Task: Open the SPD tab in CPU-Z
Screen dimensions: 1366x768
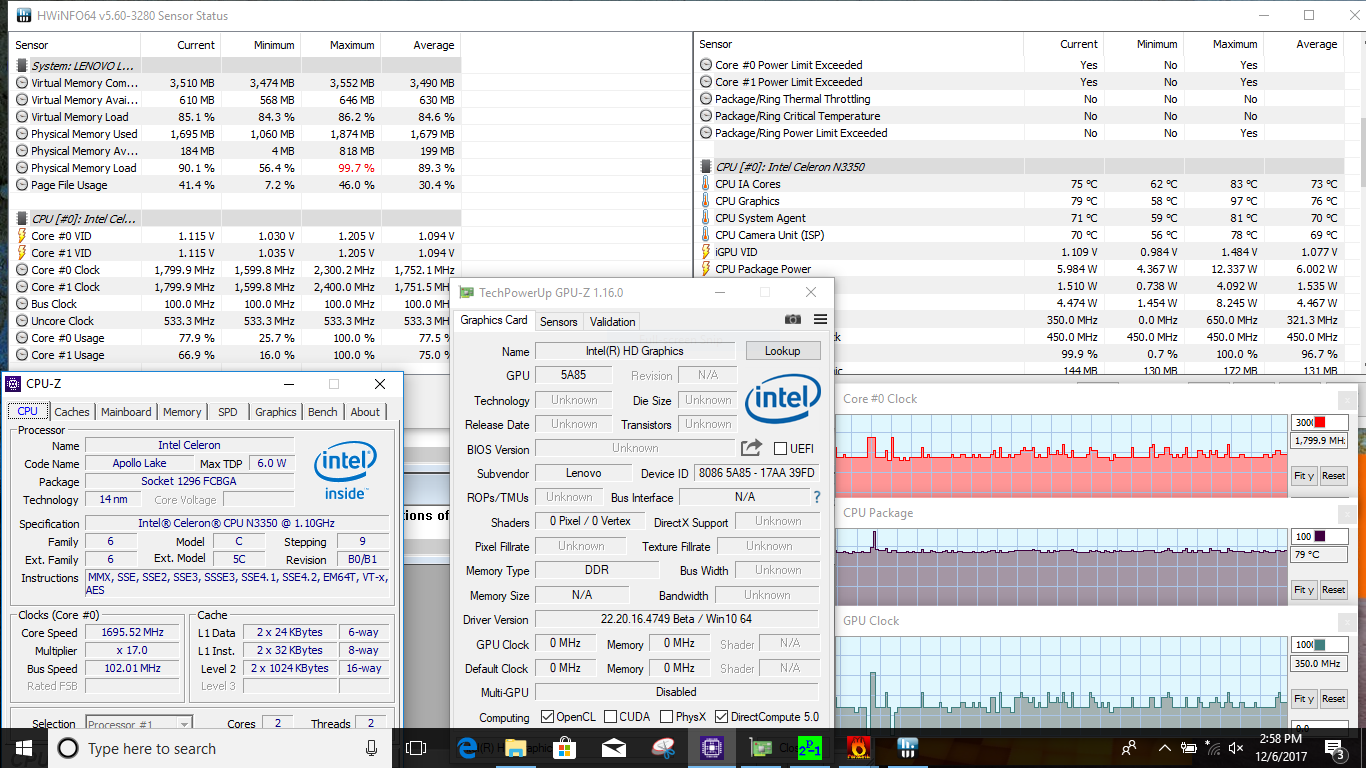Action: (x=228, y=411)
